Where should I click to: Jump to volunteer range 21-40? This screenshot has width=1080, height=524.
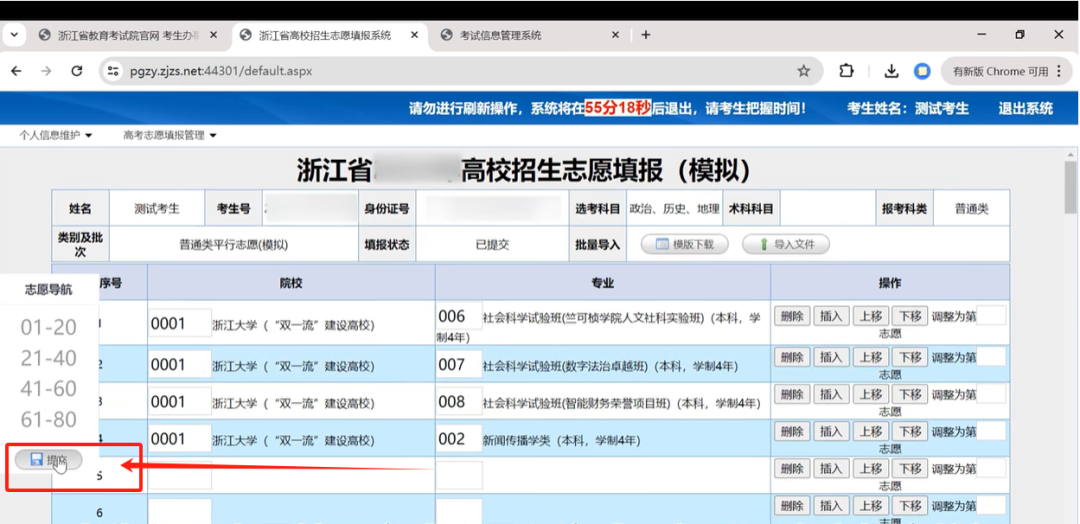[x=48, y=358]
